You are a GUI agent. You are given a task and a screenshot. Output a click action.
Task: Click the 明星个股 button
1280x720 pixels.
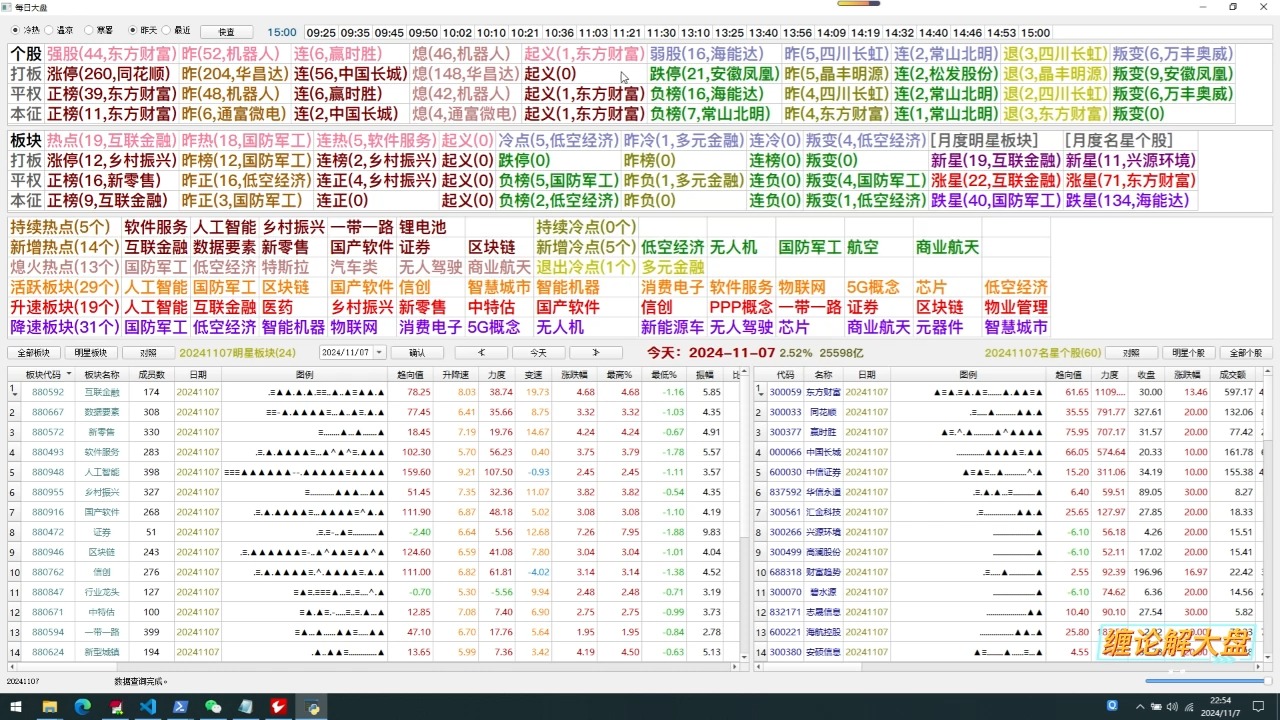1188,353
